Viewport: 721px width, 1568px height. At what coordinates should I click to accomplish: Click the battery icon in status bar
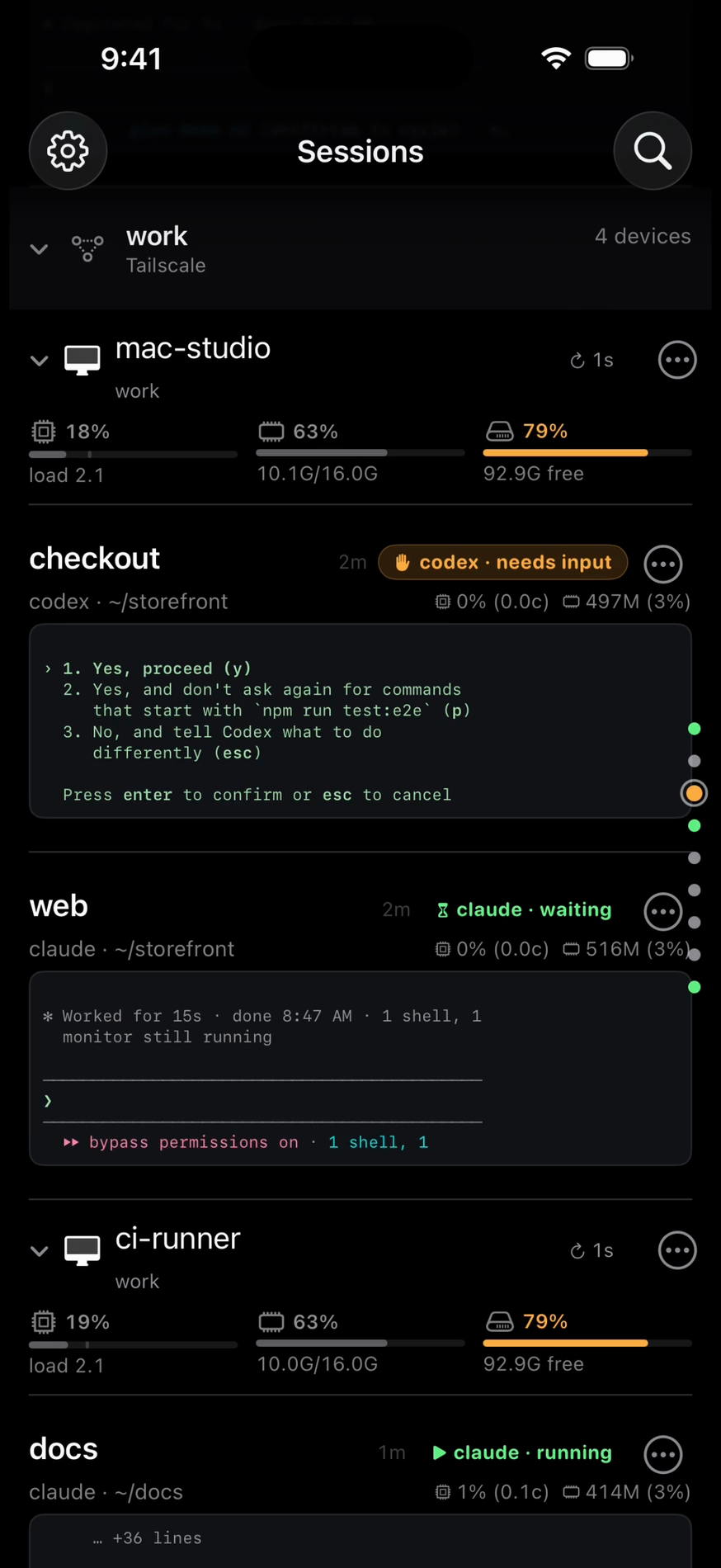point(609,58)
